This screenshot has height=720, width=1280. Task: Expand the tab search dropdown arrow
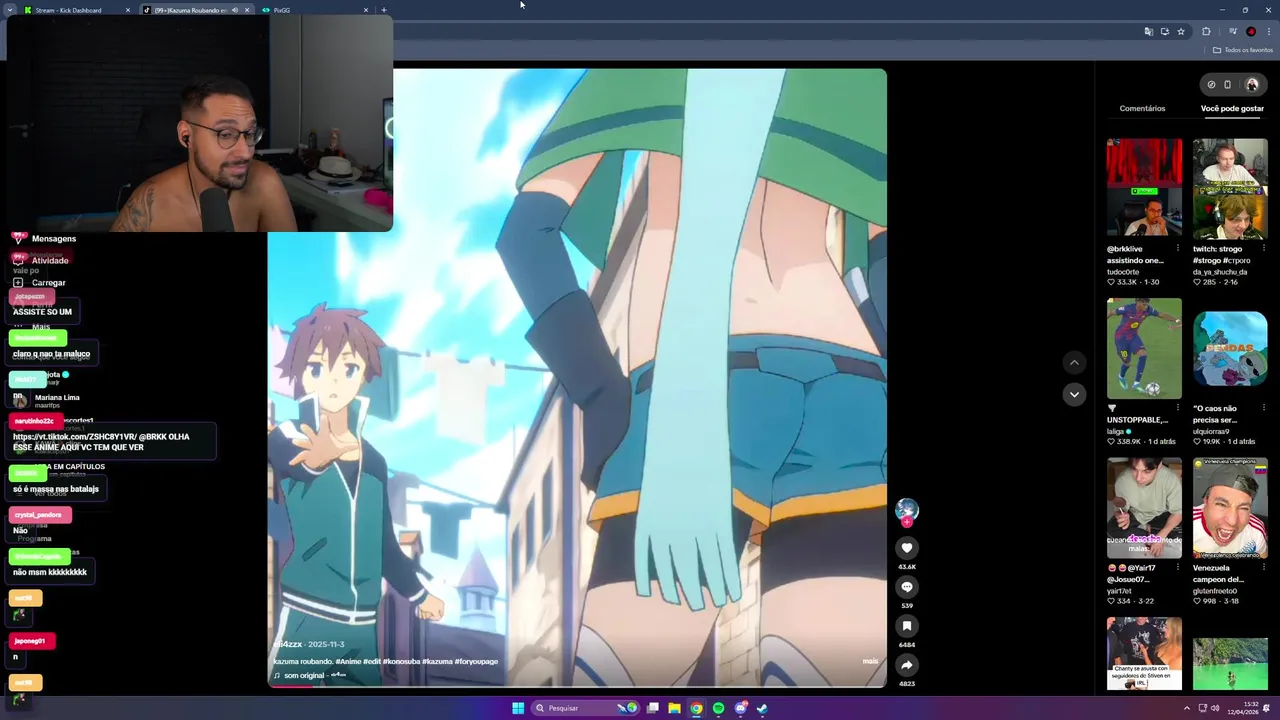pyautogui.click(x=10, y=10)
